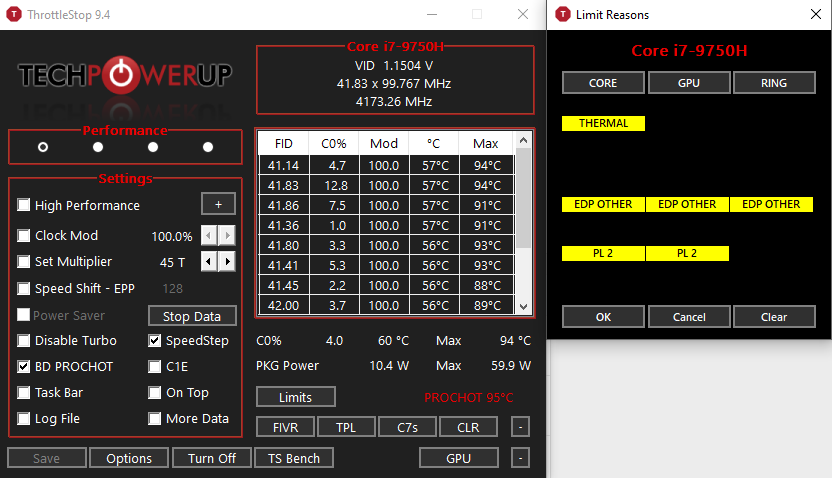832x478 pixels.
Task: Click Cancel in Limit Reasons window
Action: coord(689,317)
